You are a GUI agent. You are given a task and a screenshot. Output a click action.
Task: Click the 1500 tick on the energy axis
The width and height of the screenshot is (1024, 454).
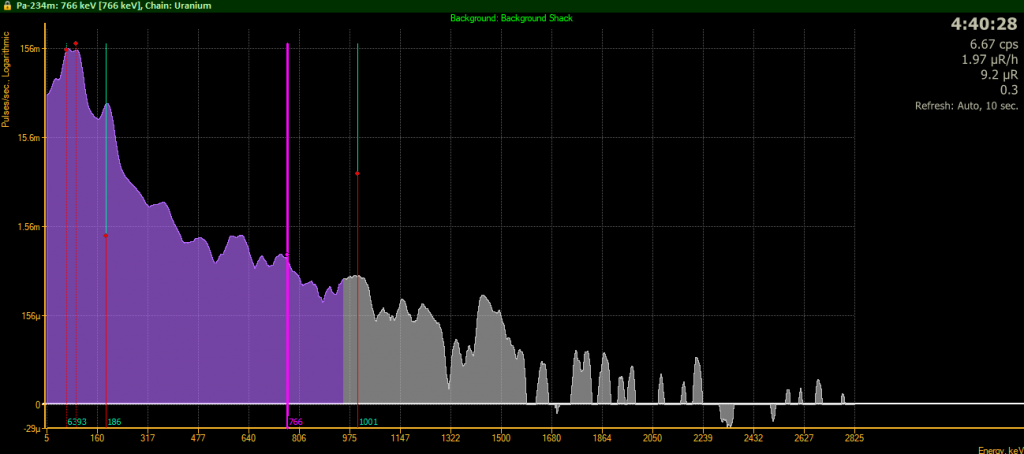[502, 438]
